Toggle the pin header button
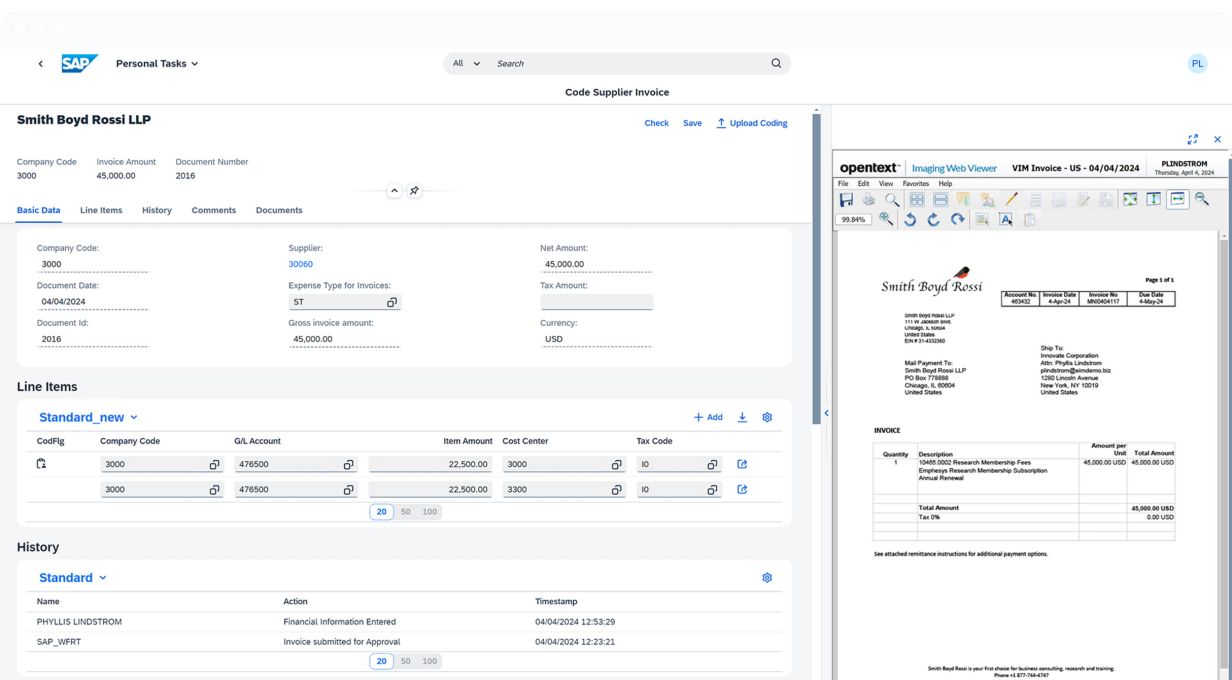Image resolution: width=1232 pixels, height=680 pixels. coord(415,191)
